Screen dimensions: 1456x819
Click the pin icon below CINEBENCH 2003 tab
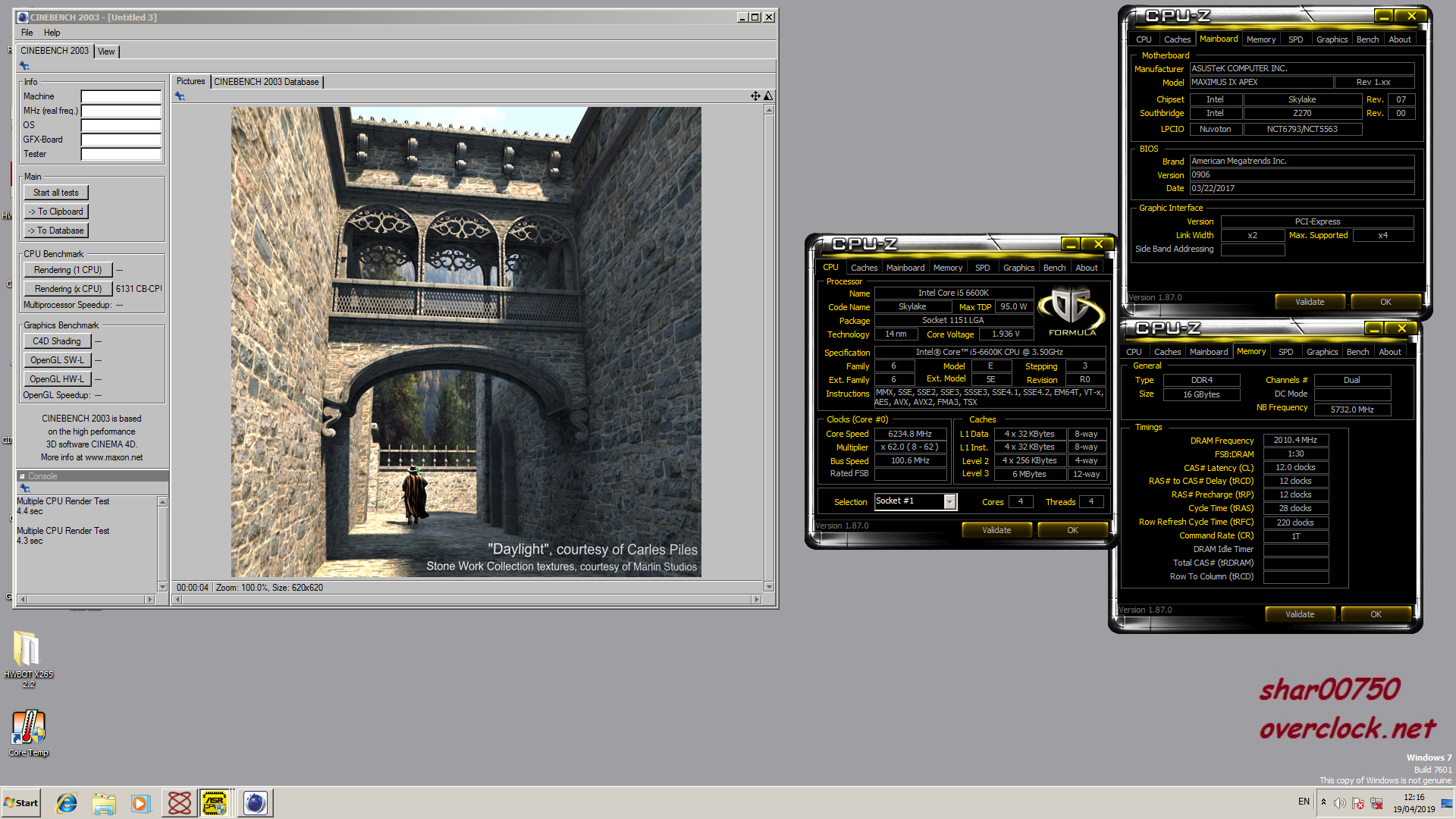point(24,66)
